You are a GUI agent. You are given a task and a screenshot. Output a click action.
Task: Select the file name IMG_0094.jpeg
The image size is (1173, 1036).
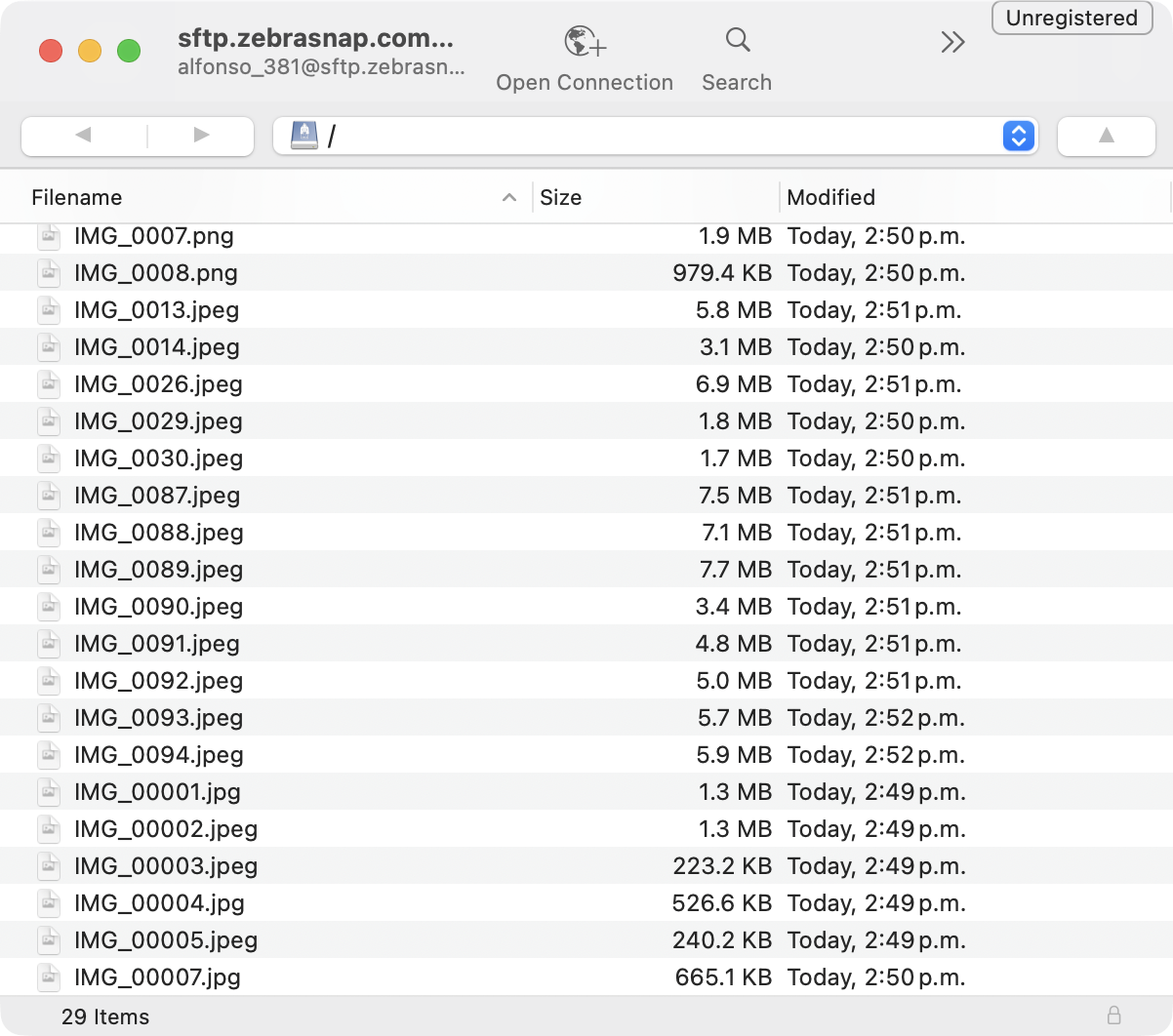pyautogui.click(x=158, y=755)
